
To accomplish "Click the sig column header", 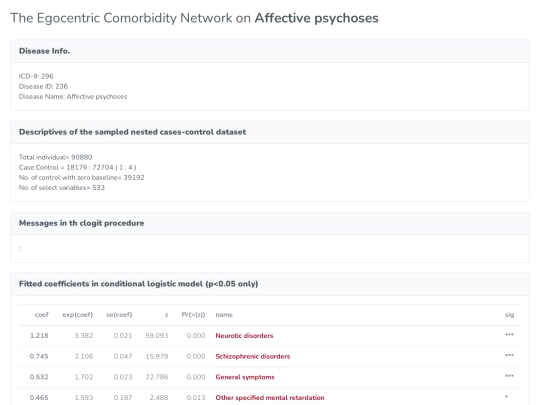I will point(509,315).
